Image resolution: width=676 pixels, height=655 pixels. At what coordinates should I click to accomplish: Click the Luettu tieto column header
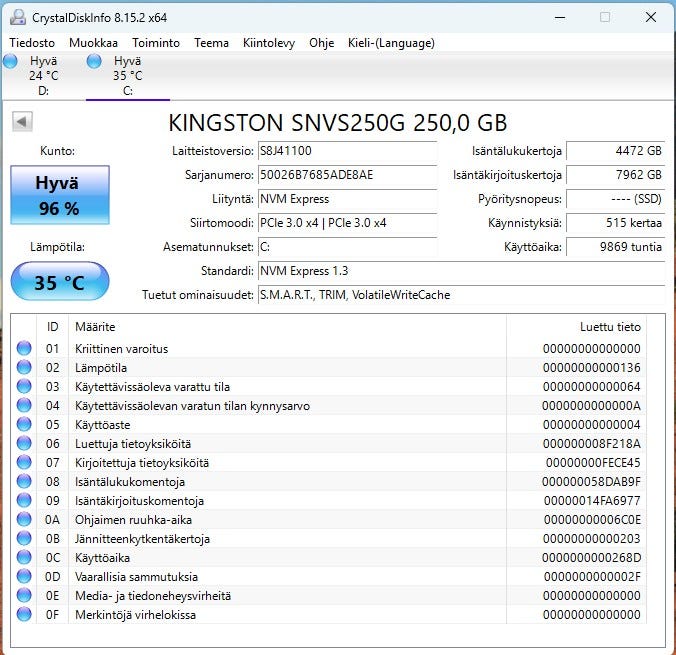tap(610, 327)
